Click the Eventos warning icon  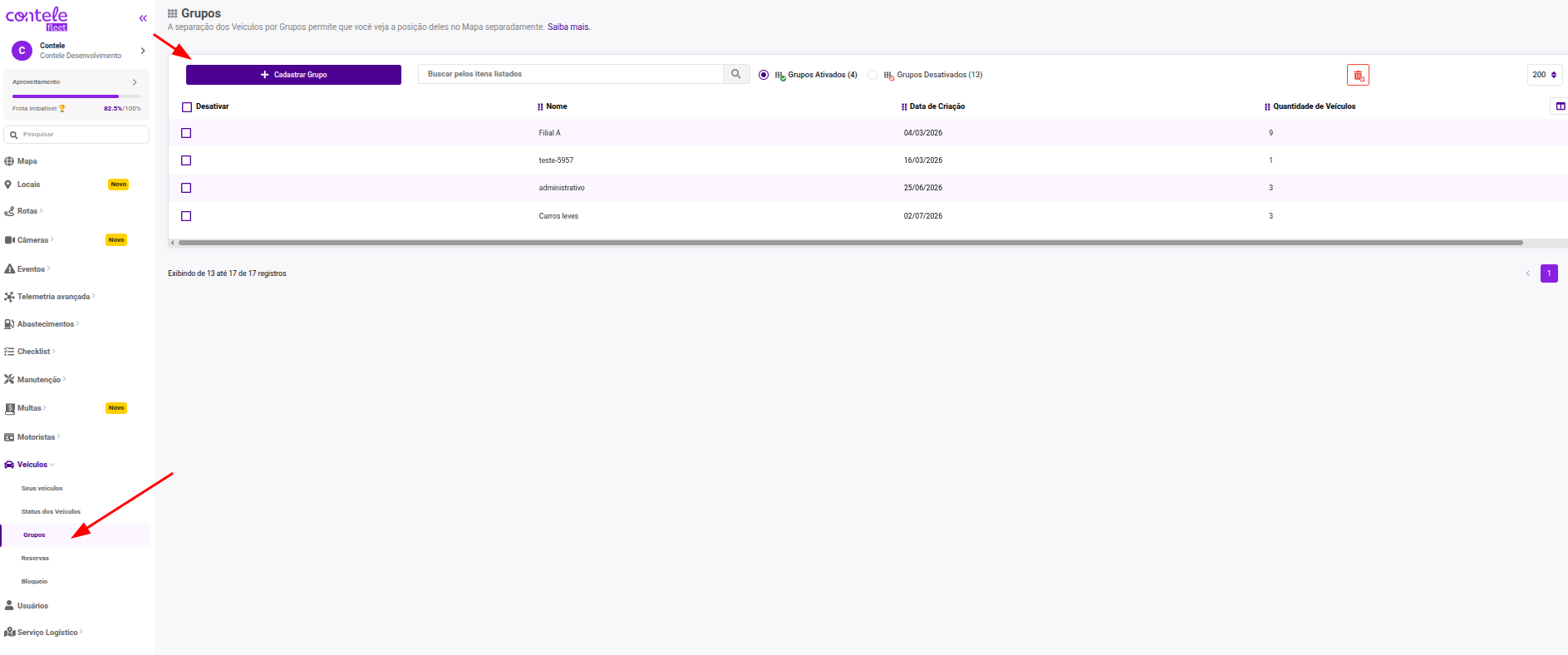click(x=10, y=269)
